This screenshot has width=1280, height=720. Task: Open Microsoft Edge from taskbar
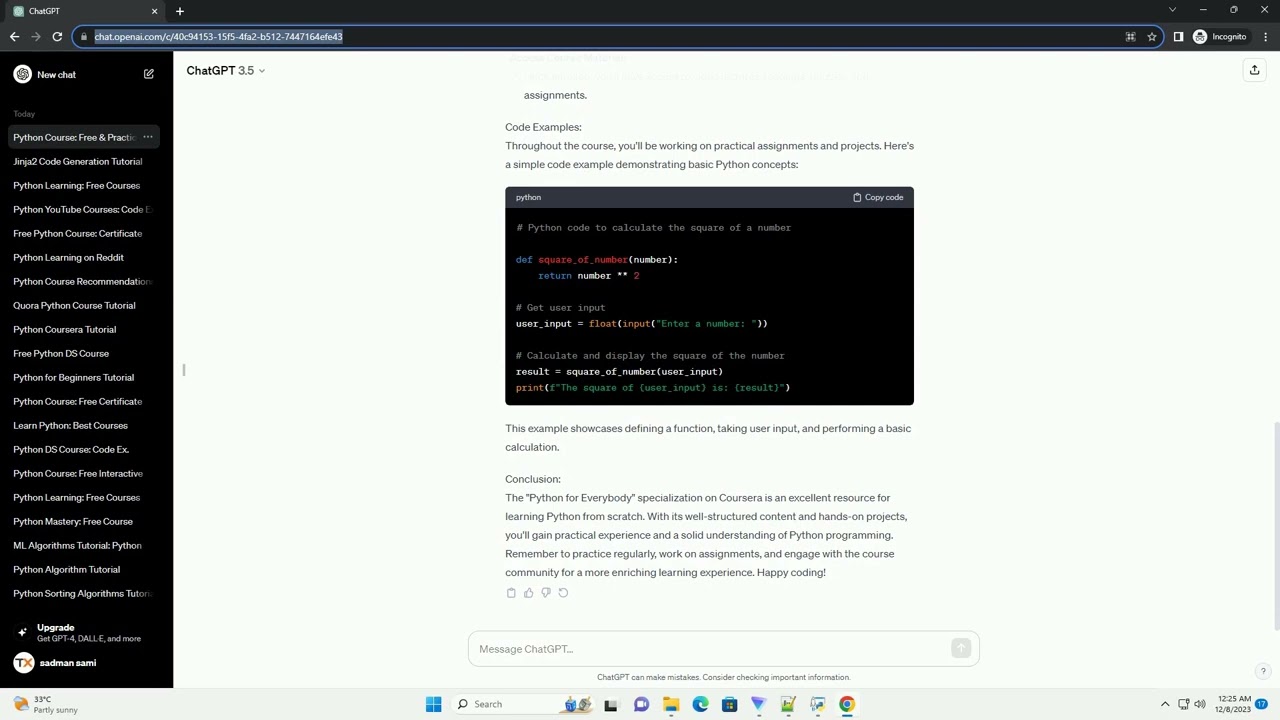[x=700, y=704]
